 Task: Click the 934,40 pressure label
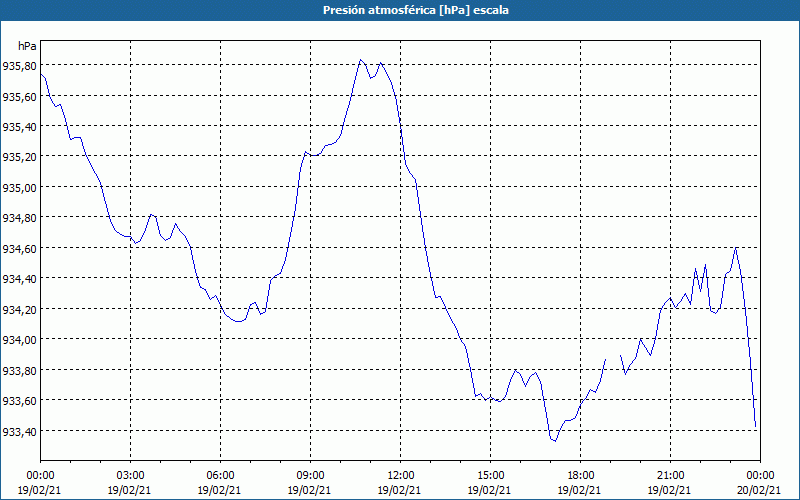click(x=19, y=279)
